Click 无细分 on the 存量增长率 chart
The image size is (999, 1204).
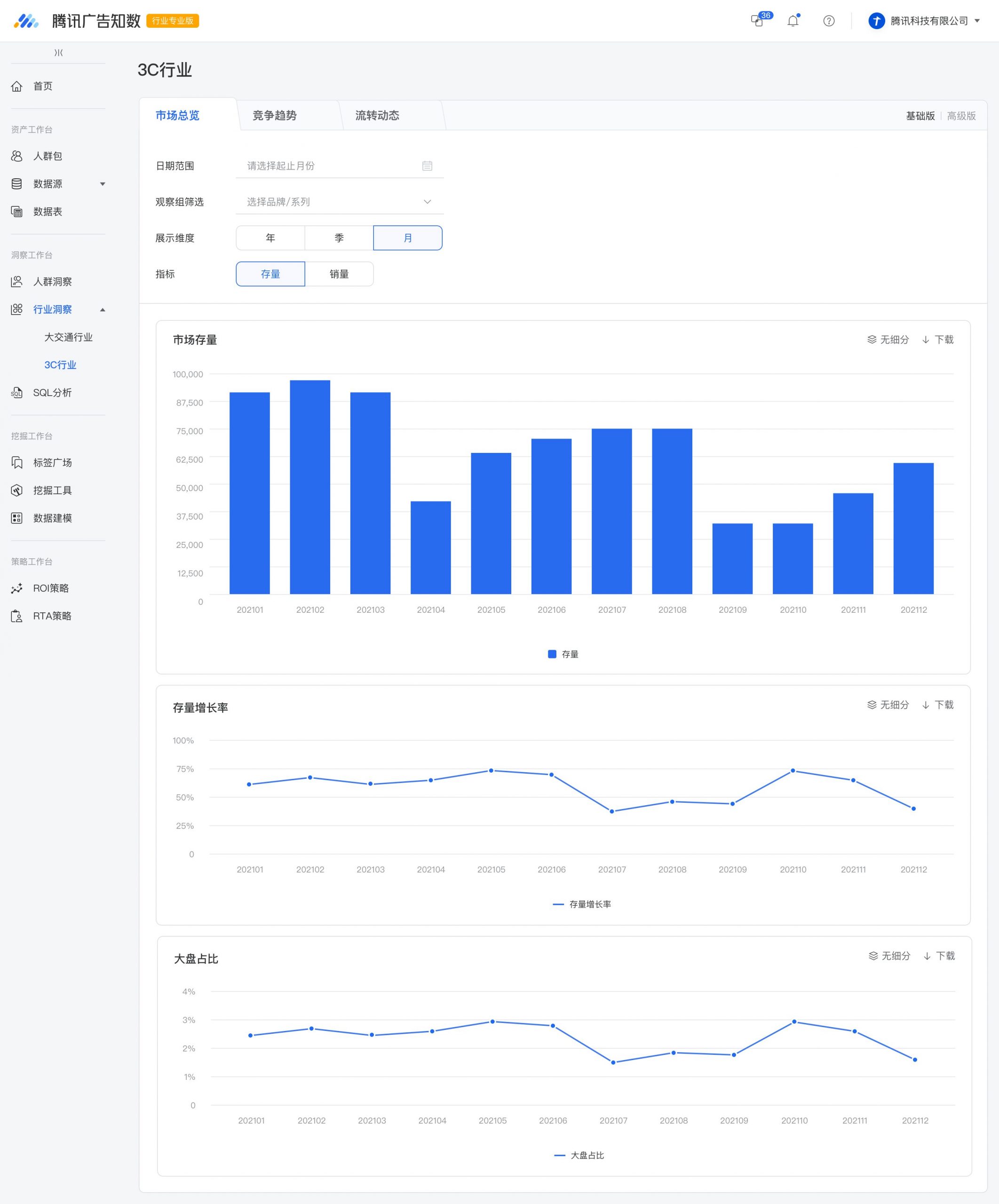pyautogui.click(x=888, y=705)
